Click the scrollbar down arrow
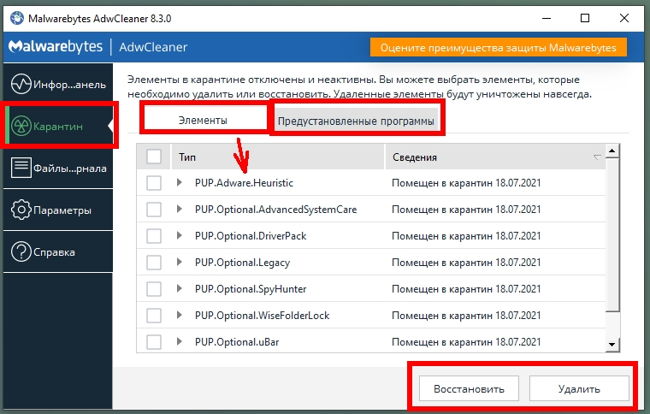The width and height of the screenshot is (650, 414). [612, 344]
